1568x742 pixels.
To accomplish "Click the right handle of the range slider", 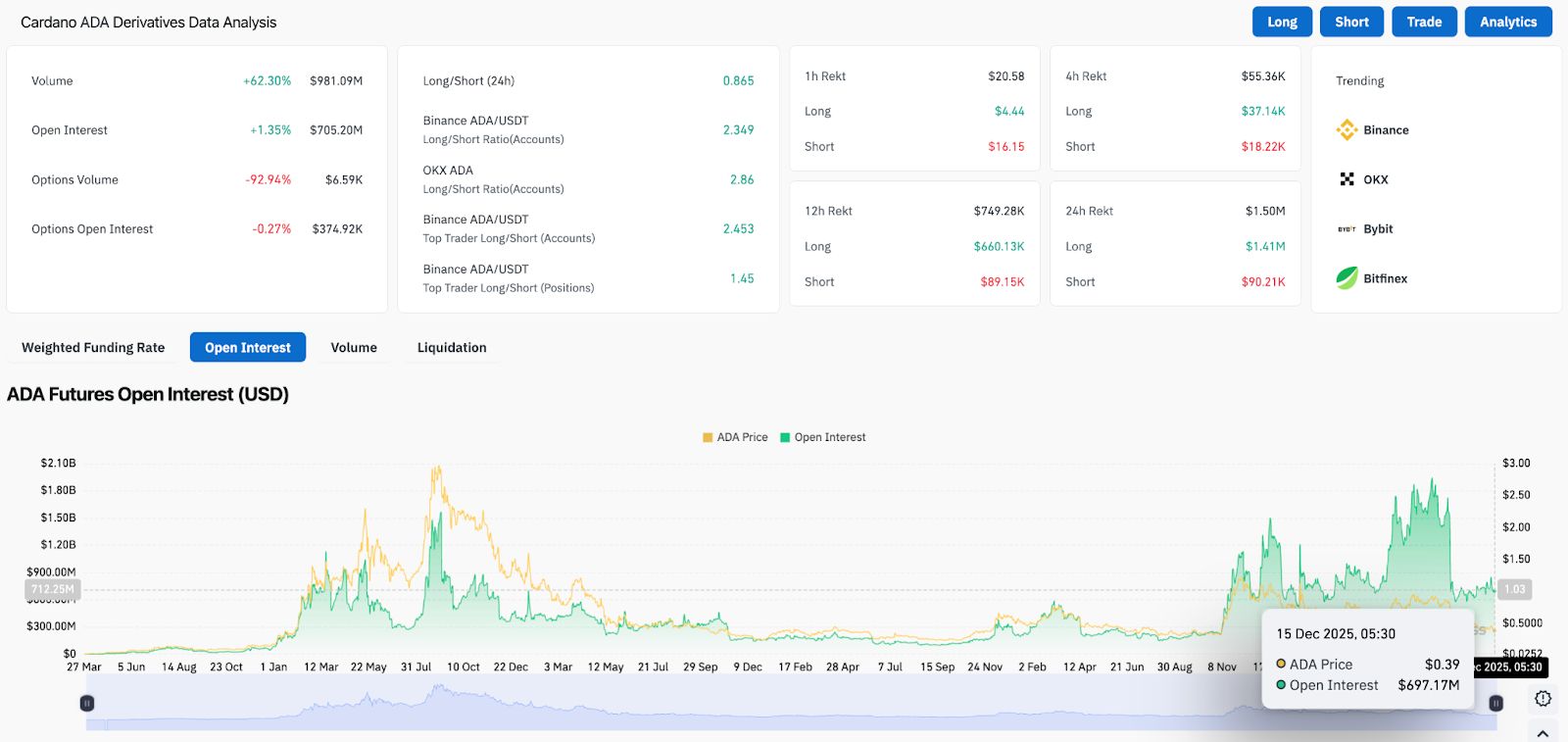I will (1496, 703).
